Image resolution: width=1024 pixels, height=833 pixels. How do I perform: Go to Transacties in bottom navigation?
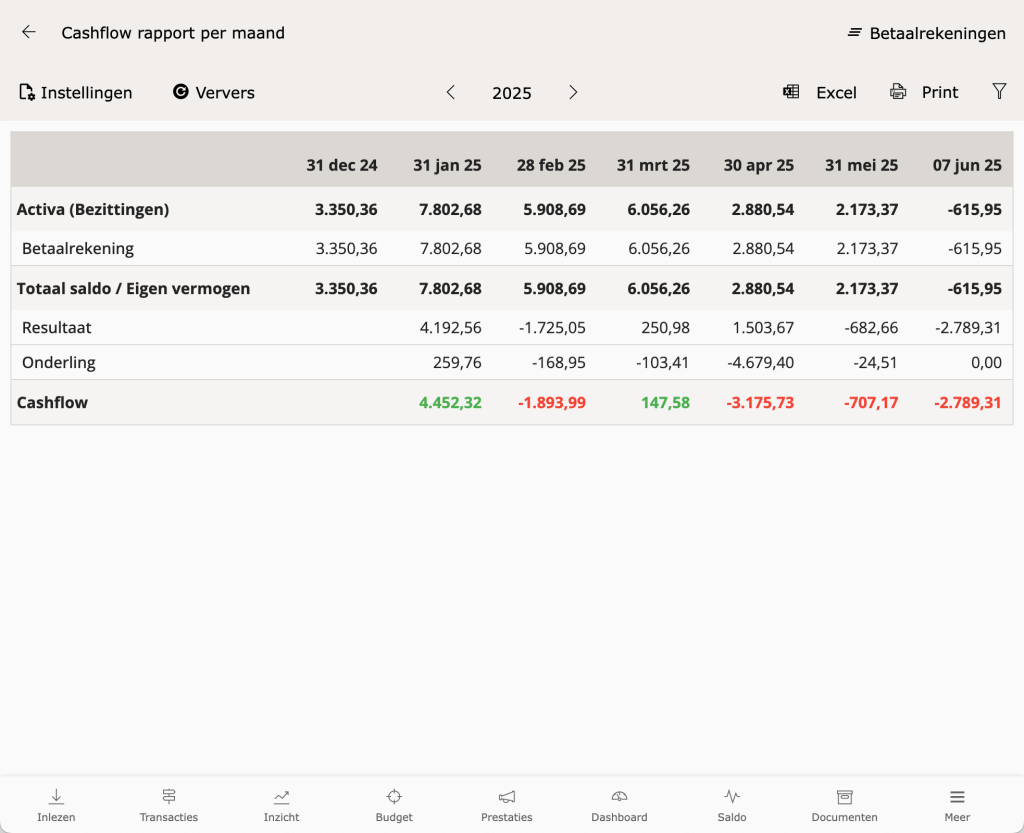(169, 805)
